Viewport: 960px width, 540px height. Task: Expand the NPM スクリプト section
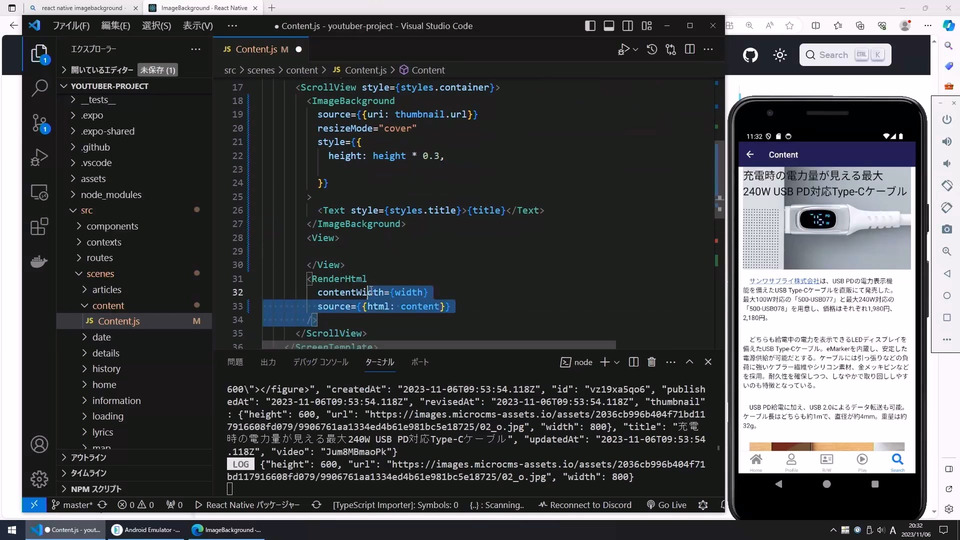coord(96,489)
